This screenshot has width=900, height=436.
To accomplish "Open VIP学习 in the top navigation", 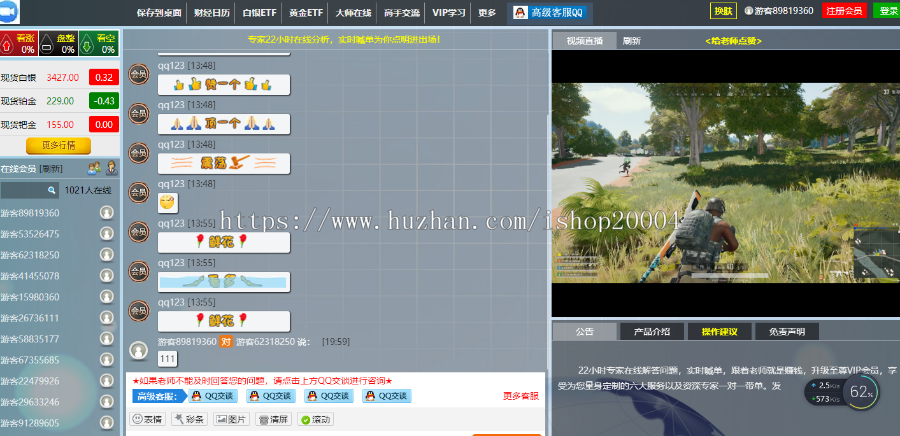I will [449, 13].
